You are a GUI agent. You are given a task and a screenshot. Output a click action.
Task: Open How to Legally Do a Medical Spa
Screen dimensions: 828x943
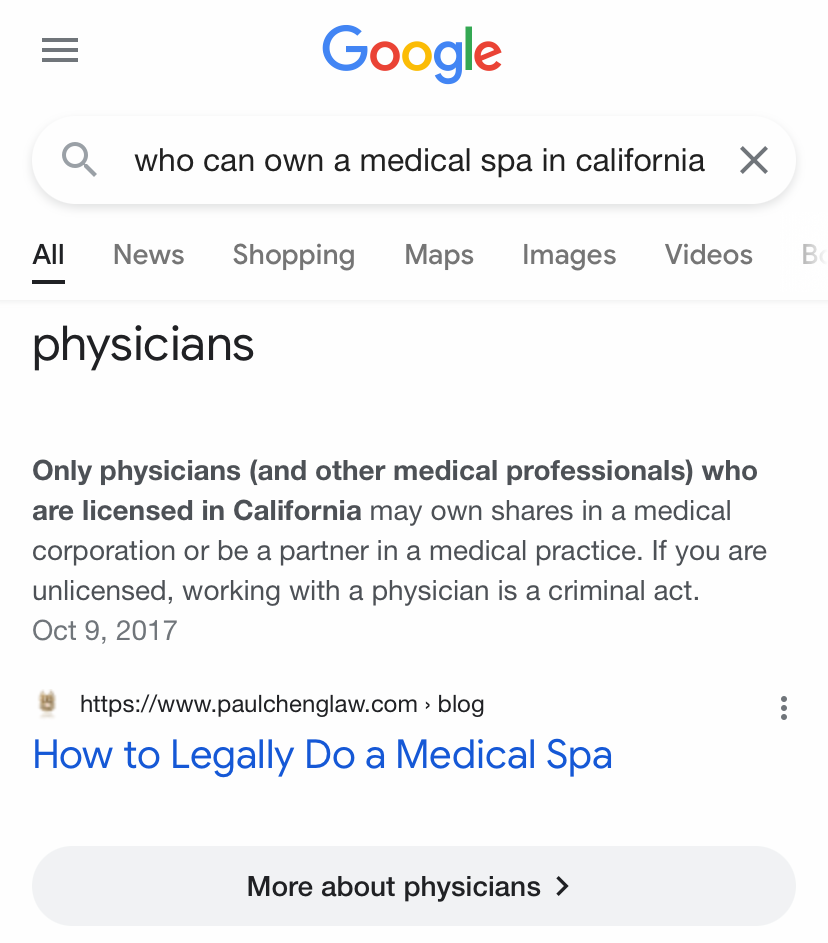click(x=322, y=754)
